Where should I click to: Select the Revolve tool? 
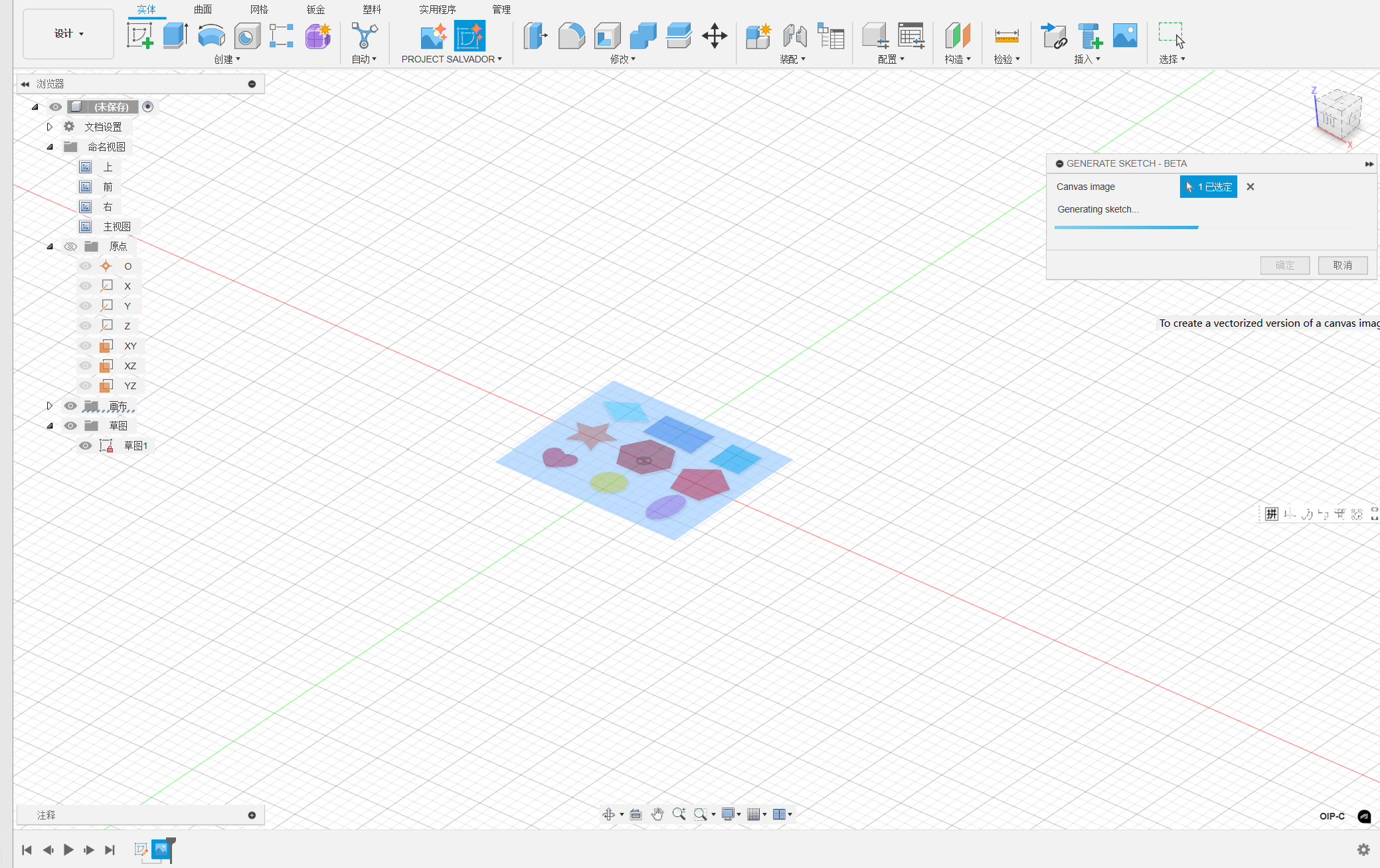click(x=211, y=35)
